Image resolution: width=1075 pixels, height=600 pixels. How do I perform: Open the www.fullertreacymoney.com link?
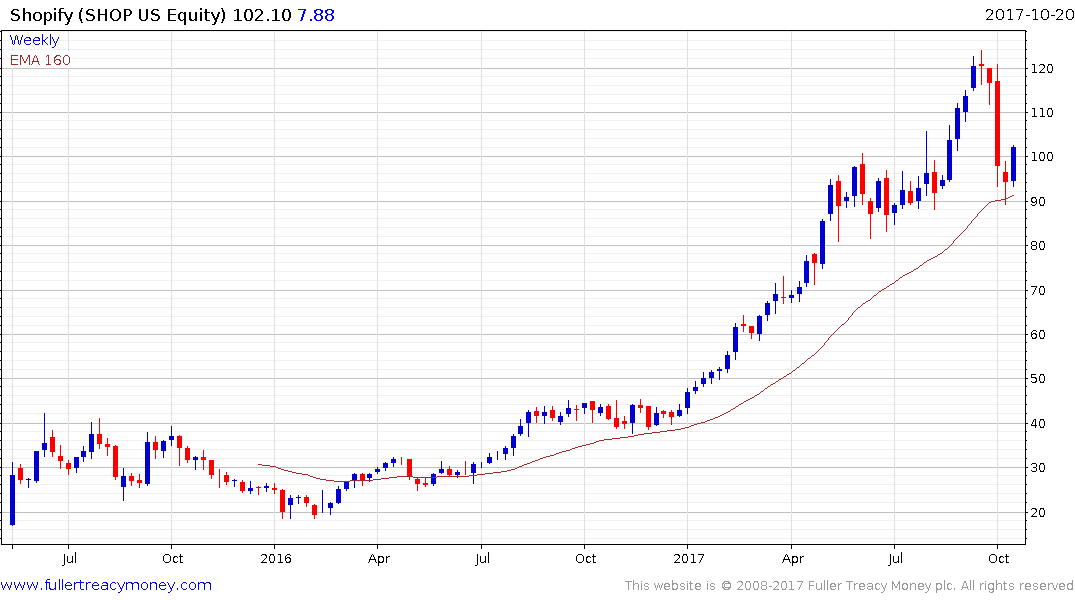point(106,585)
